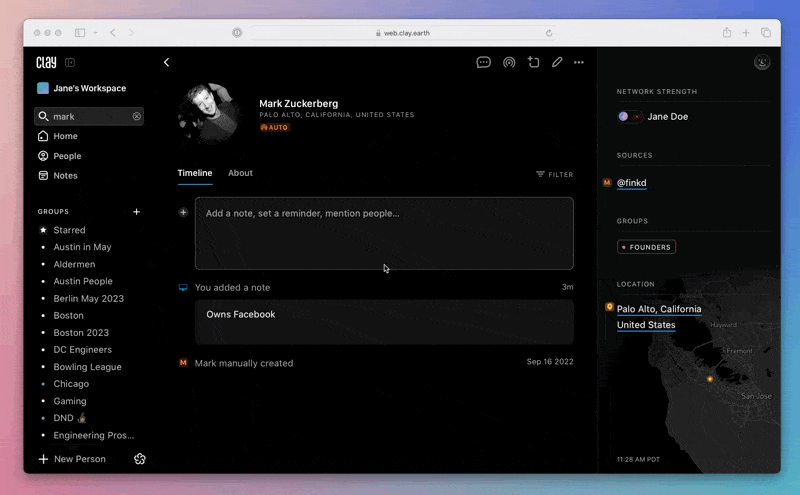
Task: Open the Bowling League group
Action: [87, 367]
